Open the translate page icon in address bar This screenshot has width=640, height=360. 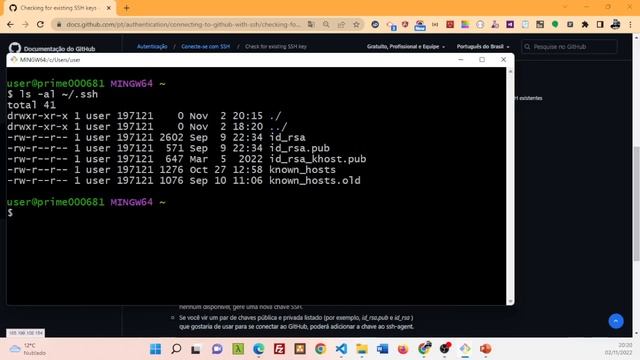[311, 24]
